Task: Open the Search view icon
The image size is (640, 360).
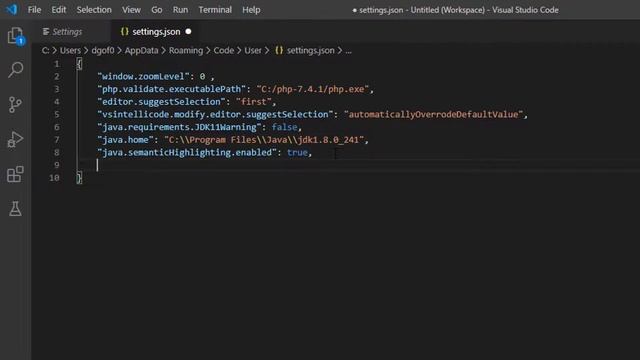Action: click(x=16, y=70)
